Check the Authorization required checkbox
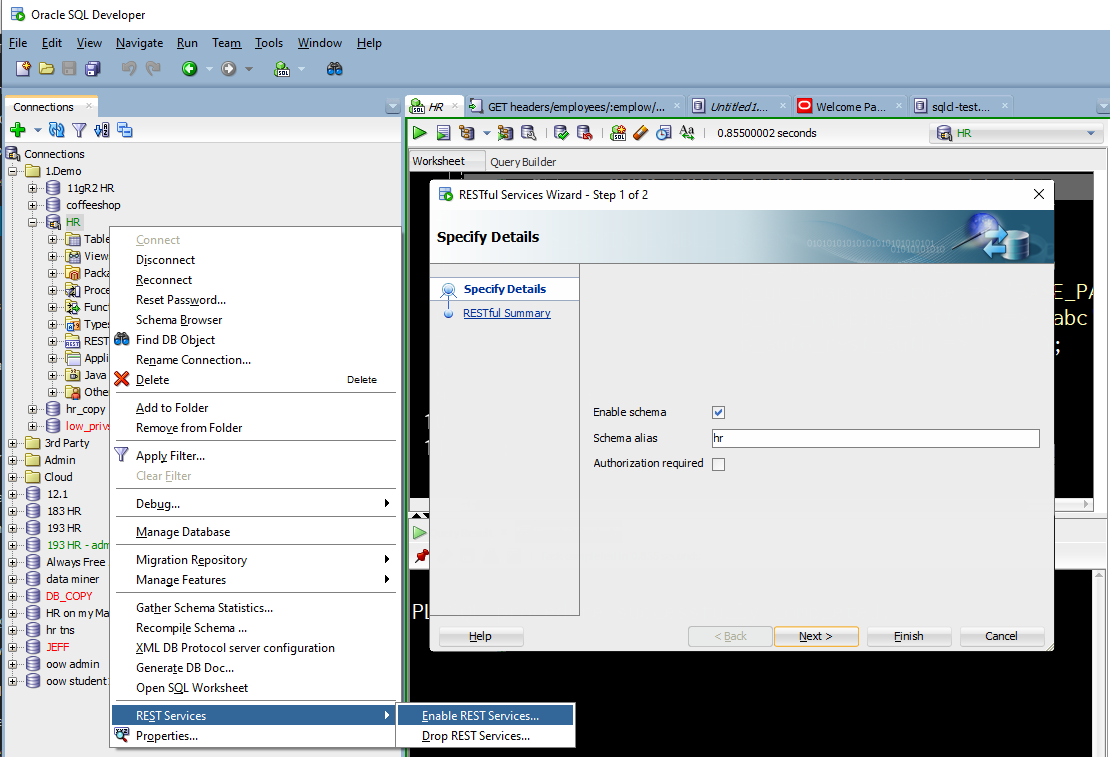Image resolution: width=1110 pixels, height=757 pixels. 719,464
